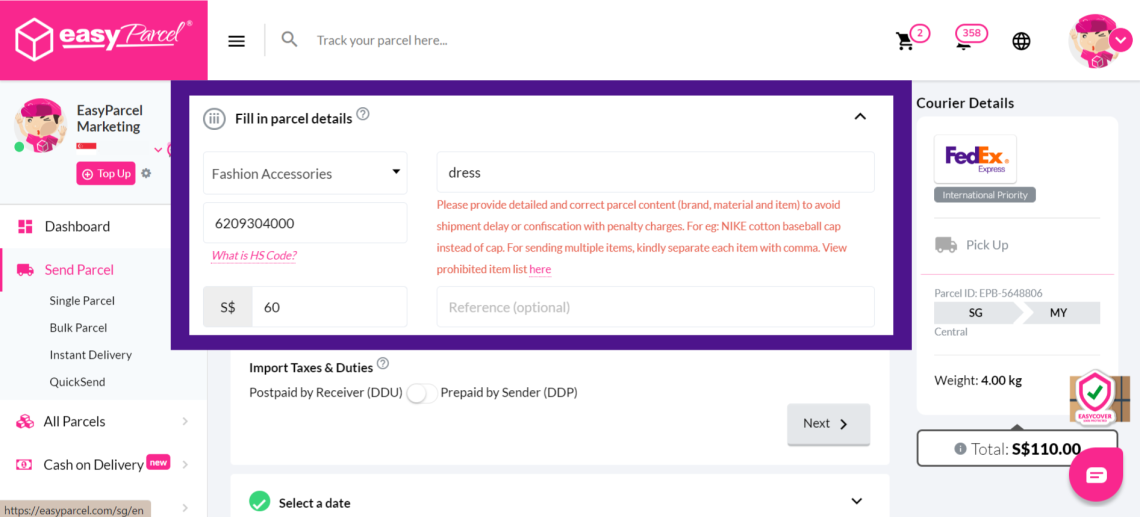The image size is (1140, 517).
Task: Collapse the Fill in parcel details section
Action: (x=860, y=117)
